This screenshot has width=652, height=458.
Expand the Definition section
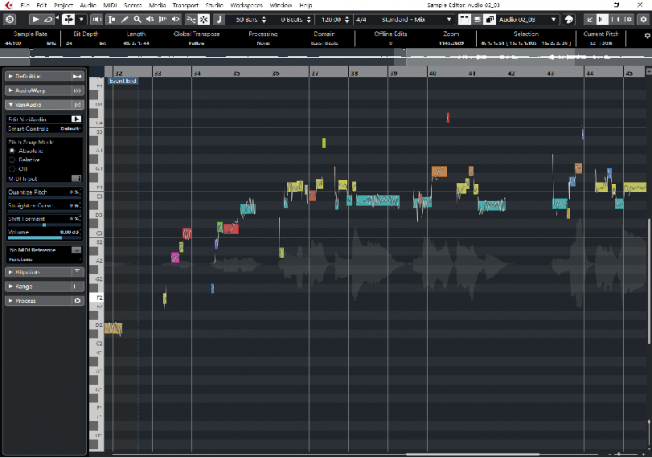tap(42, 77)
